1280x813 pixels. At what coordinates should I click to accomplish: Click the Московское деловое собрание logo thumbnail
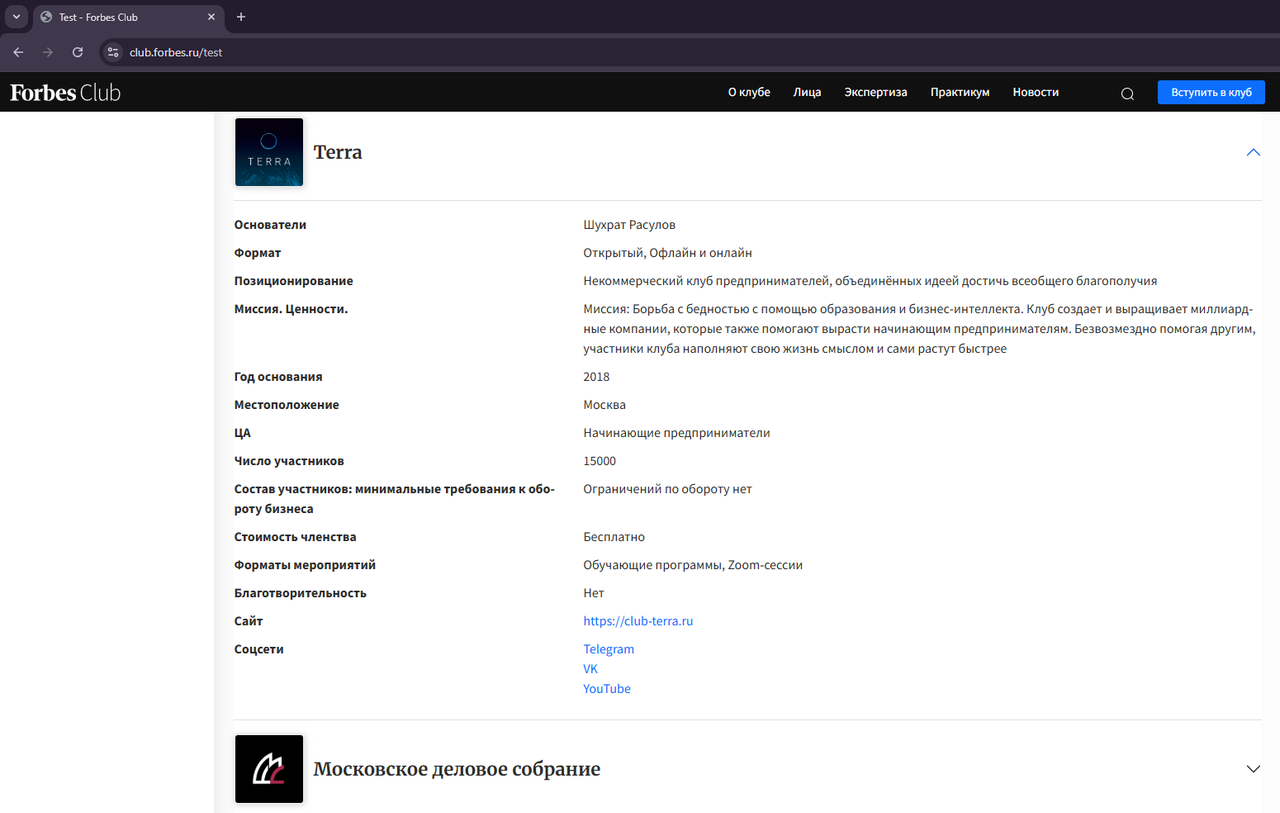(269, 769)
